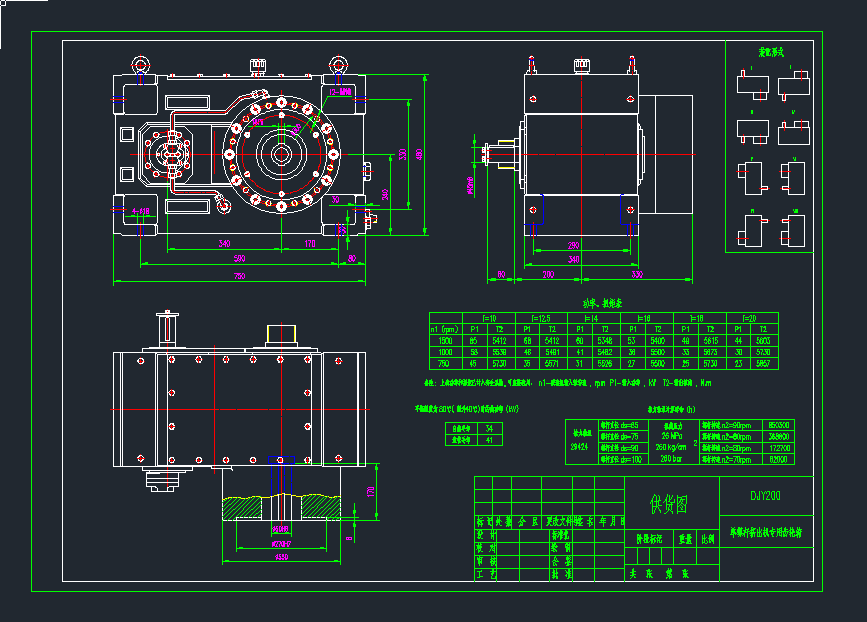Click the left lifting eye bolt on front view
This screenshot has height=622, width=867.
[139, 65]
